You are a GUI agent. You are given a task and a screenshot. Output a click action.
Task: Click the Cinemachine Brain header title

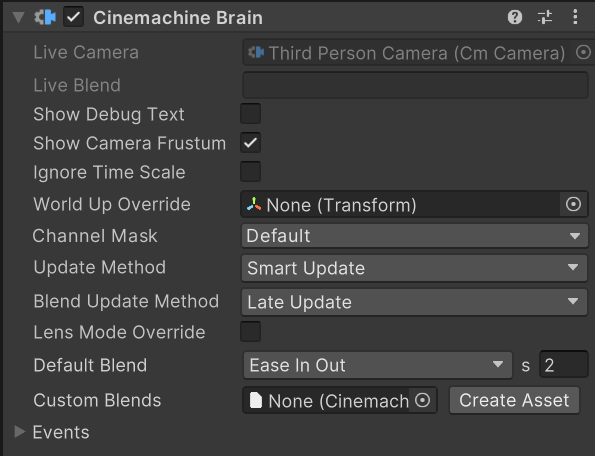point(178,18)
